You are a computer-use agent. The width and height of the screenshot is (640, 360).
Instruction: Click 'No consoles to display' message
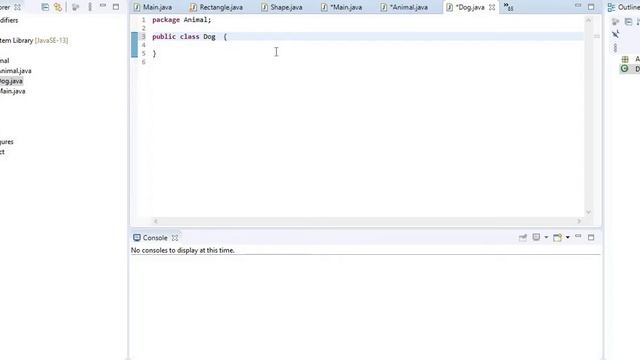coord(182,250)
